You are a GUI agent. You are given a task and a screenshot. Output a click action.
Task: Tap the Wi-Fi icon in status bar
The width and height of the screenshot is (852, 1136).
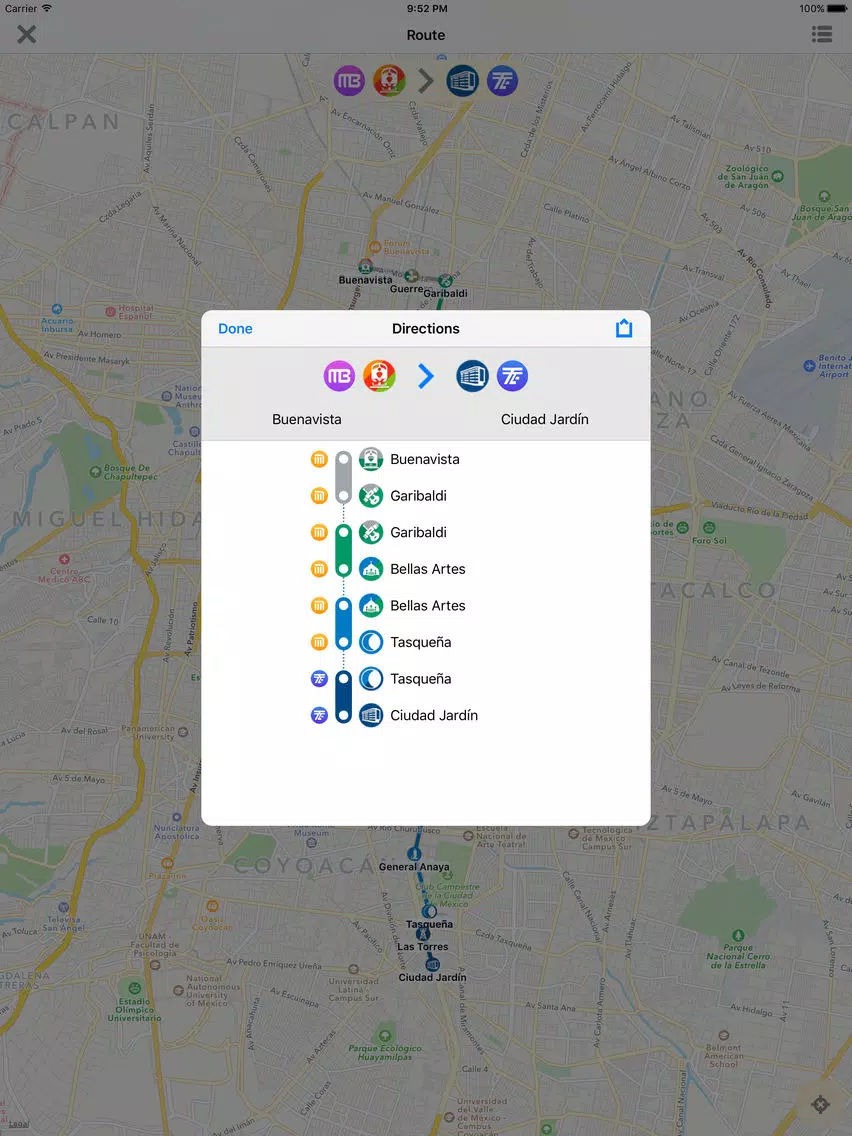46,9
